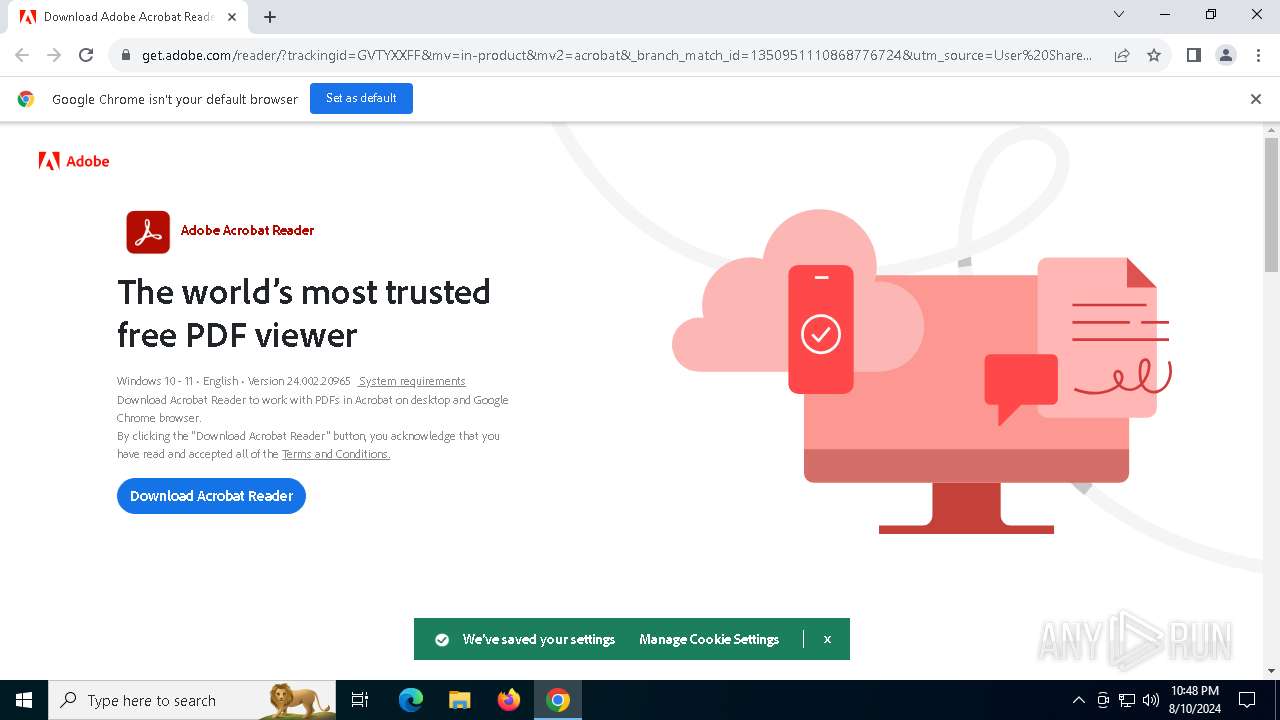
Task: Dismiss the default browser infobar
Action: (1256, 99)
